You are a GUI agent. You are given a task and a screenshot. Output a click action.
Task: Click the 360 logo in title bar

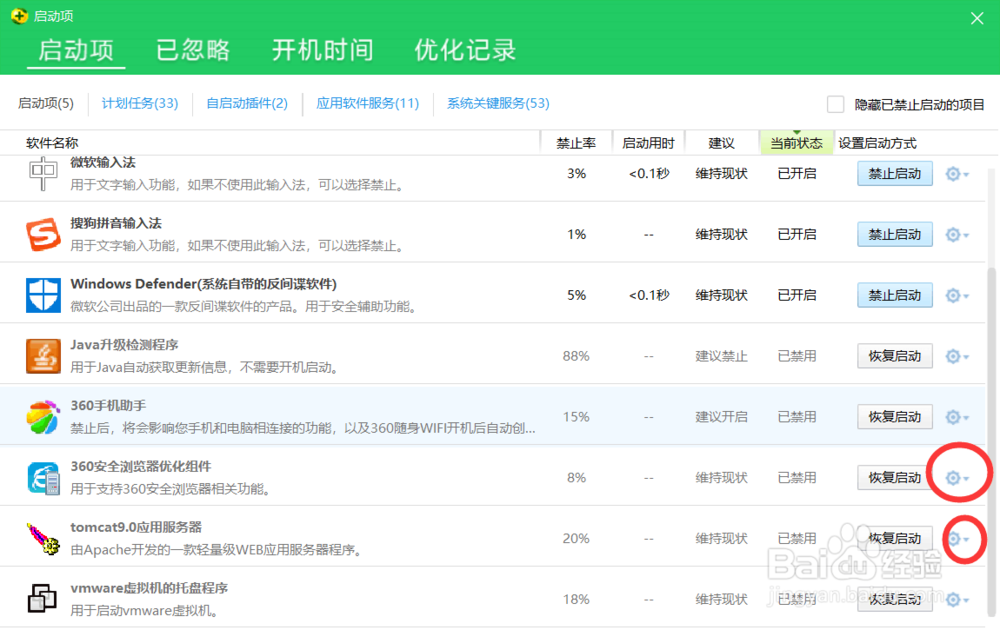click(19, 16)
